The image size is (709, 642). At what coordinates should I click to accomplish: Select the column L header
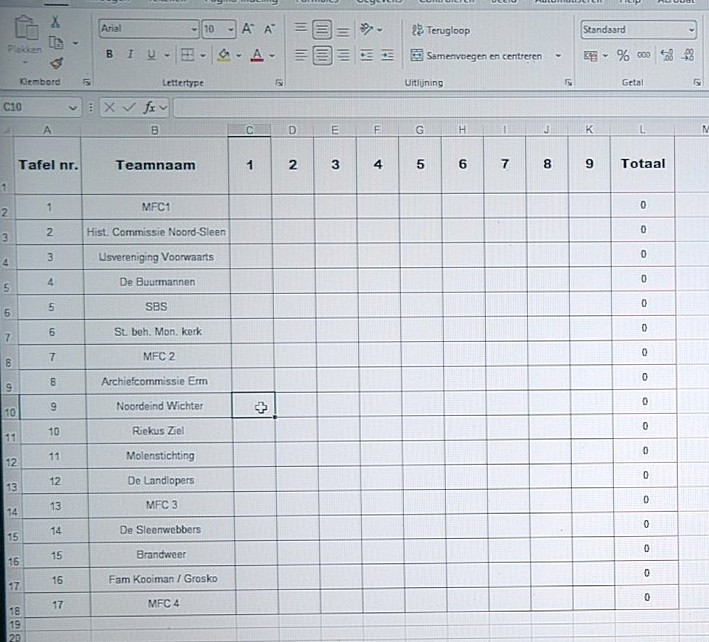pyautogui.click(x=641, y=129)
